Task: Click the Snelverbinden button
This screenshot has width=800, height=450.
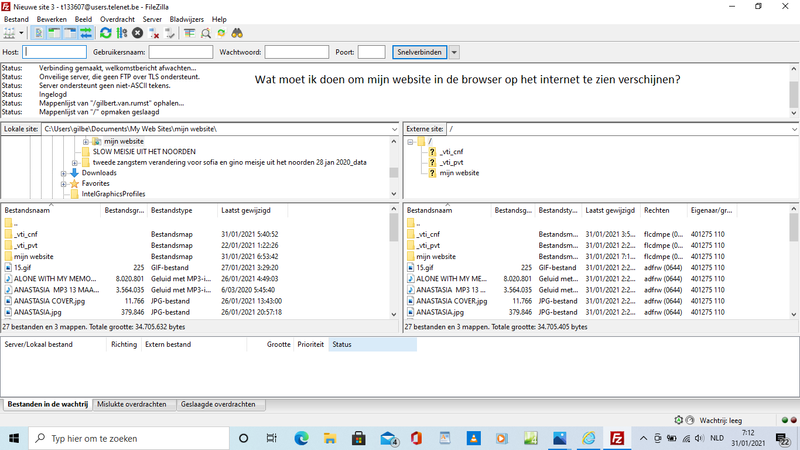Action: (x=419, y=52)
